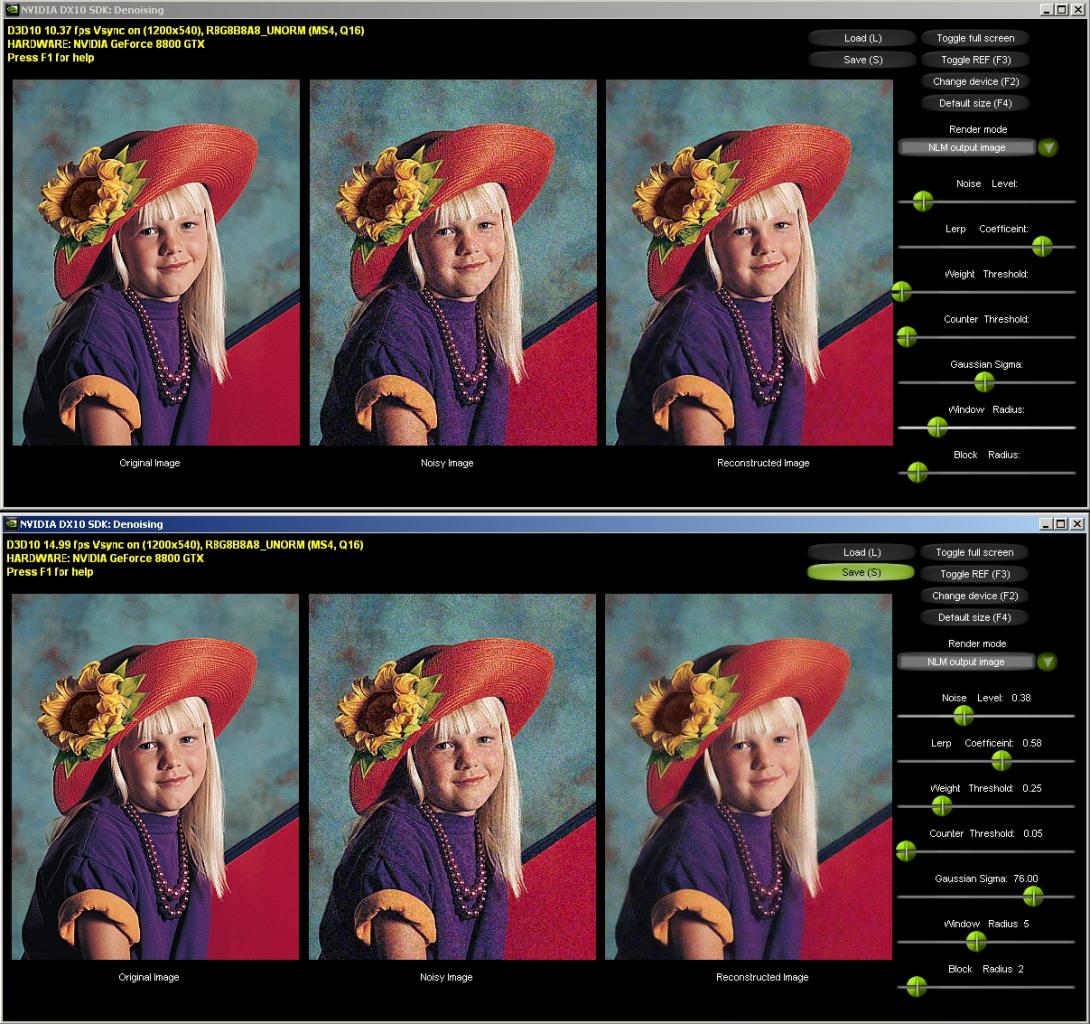The image size is (1090, 1024).
Task: Click Block Radius slider knob in upper window
Action: pyautogui.click(x=918, y=473)
